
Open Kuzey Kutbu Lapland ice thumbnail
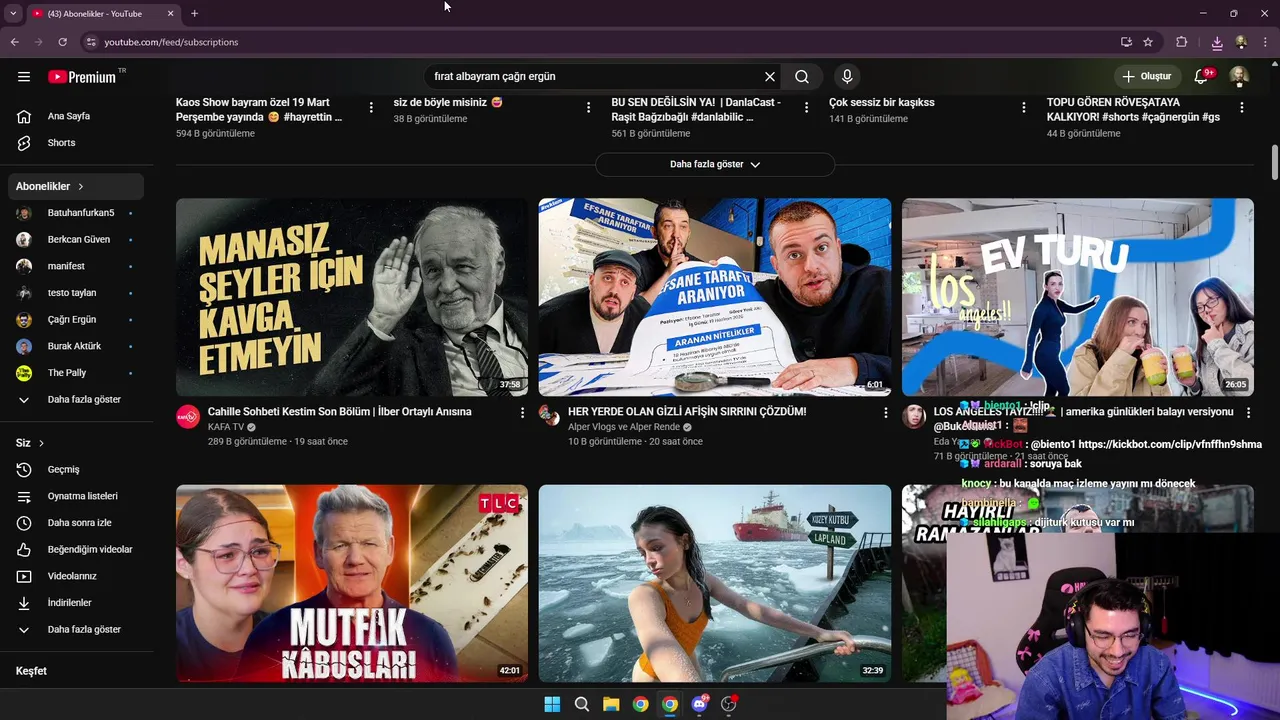pyautogui.click(x=715, y=583)
